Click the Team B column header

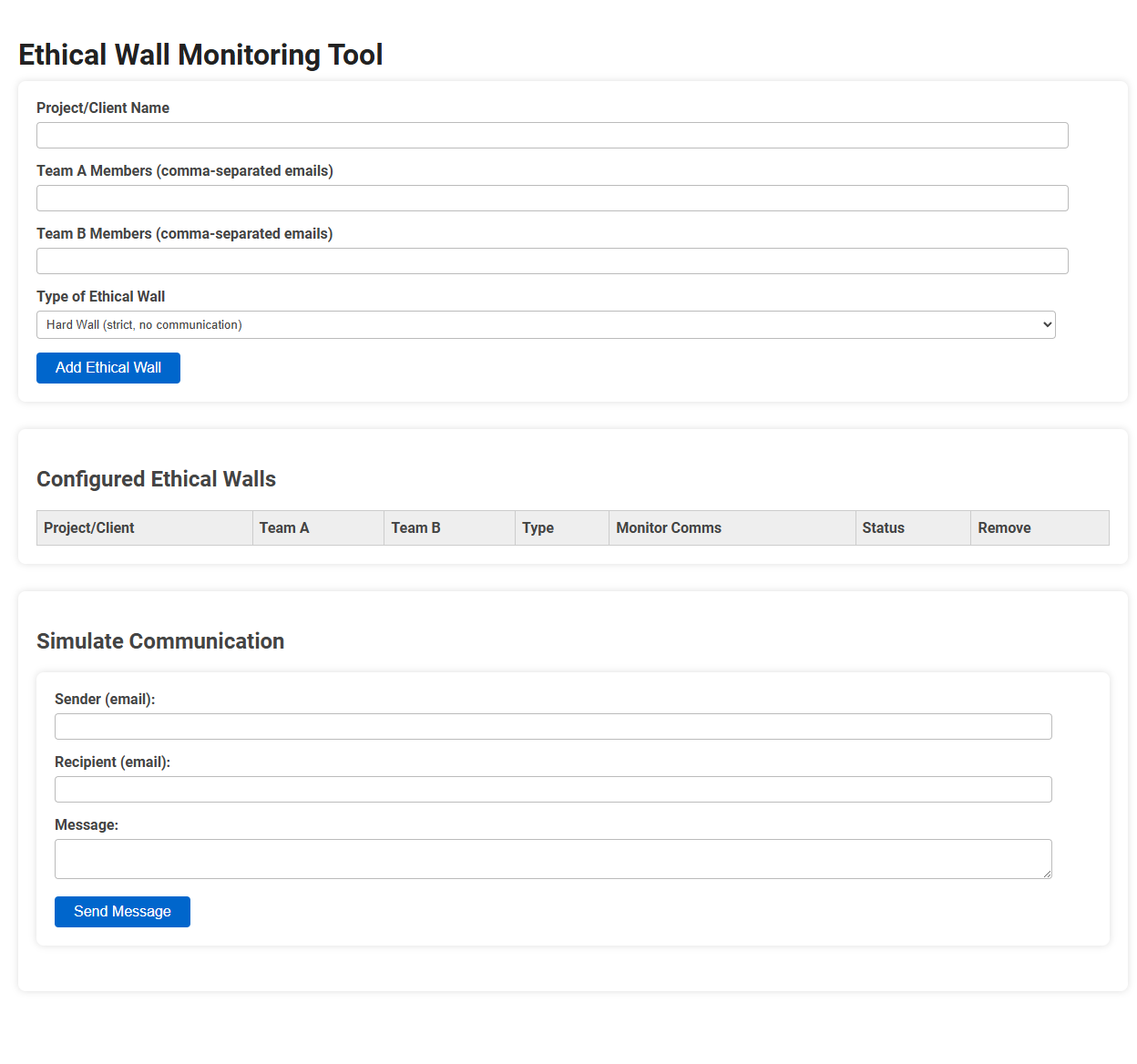415,527
